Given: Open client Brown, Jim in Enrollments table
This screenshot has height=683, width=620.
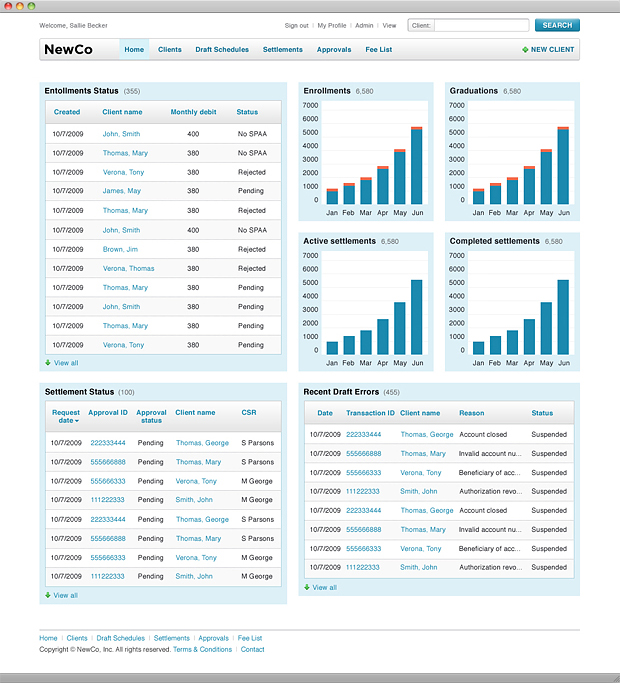Looking at the screenshot, I should [x=120, y=249].
